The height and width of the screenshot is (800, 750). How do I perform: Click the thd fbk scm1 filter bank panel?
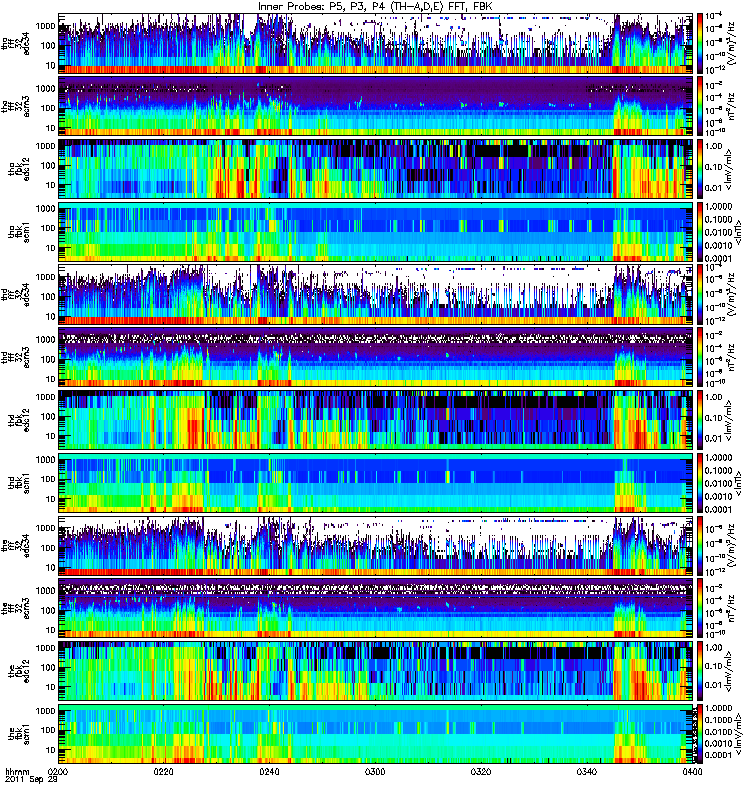tap(376, 483)
